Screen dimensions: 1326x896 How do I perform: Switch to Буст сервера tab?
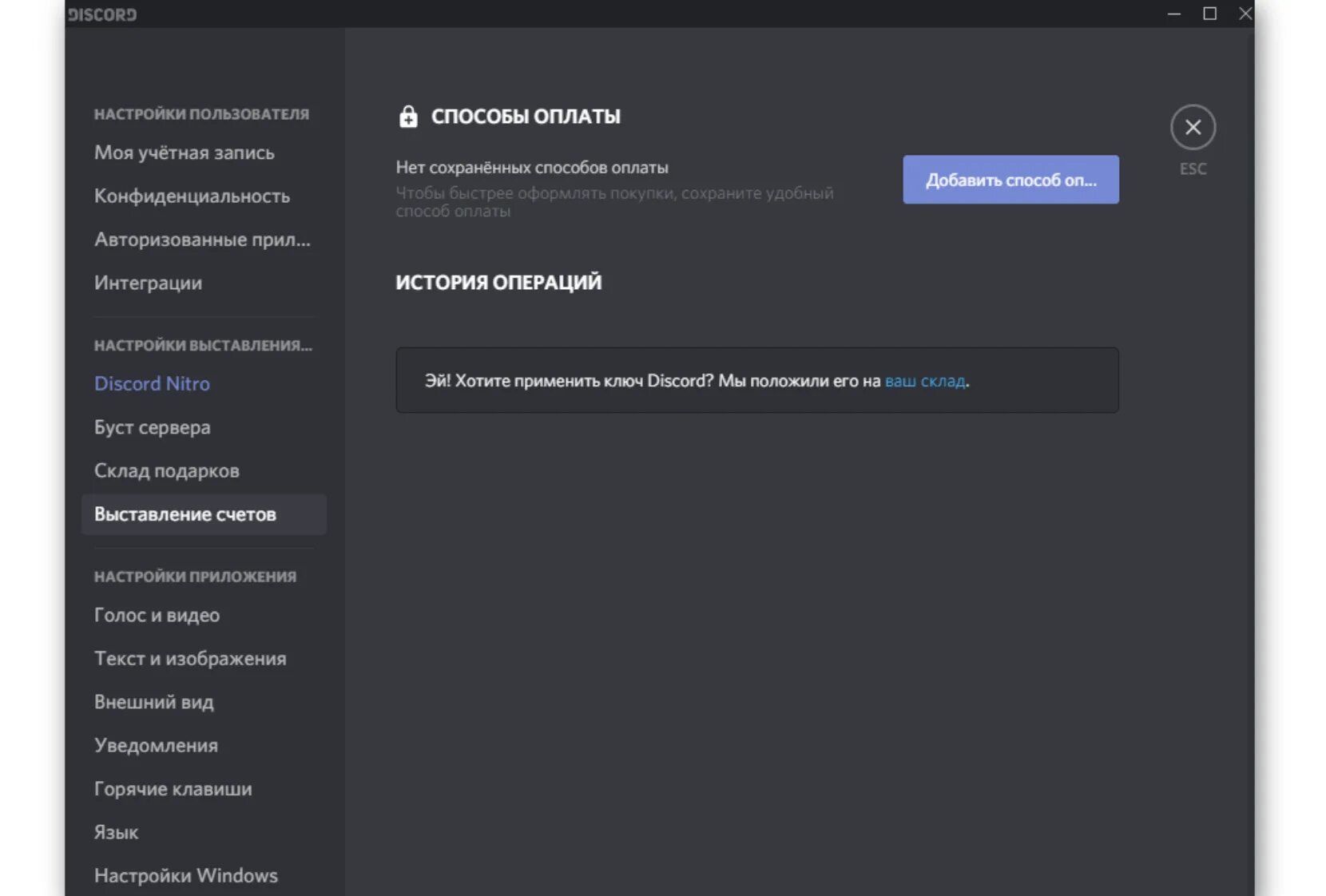(153, 427)
